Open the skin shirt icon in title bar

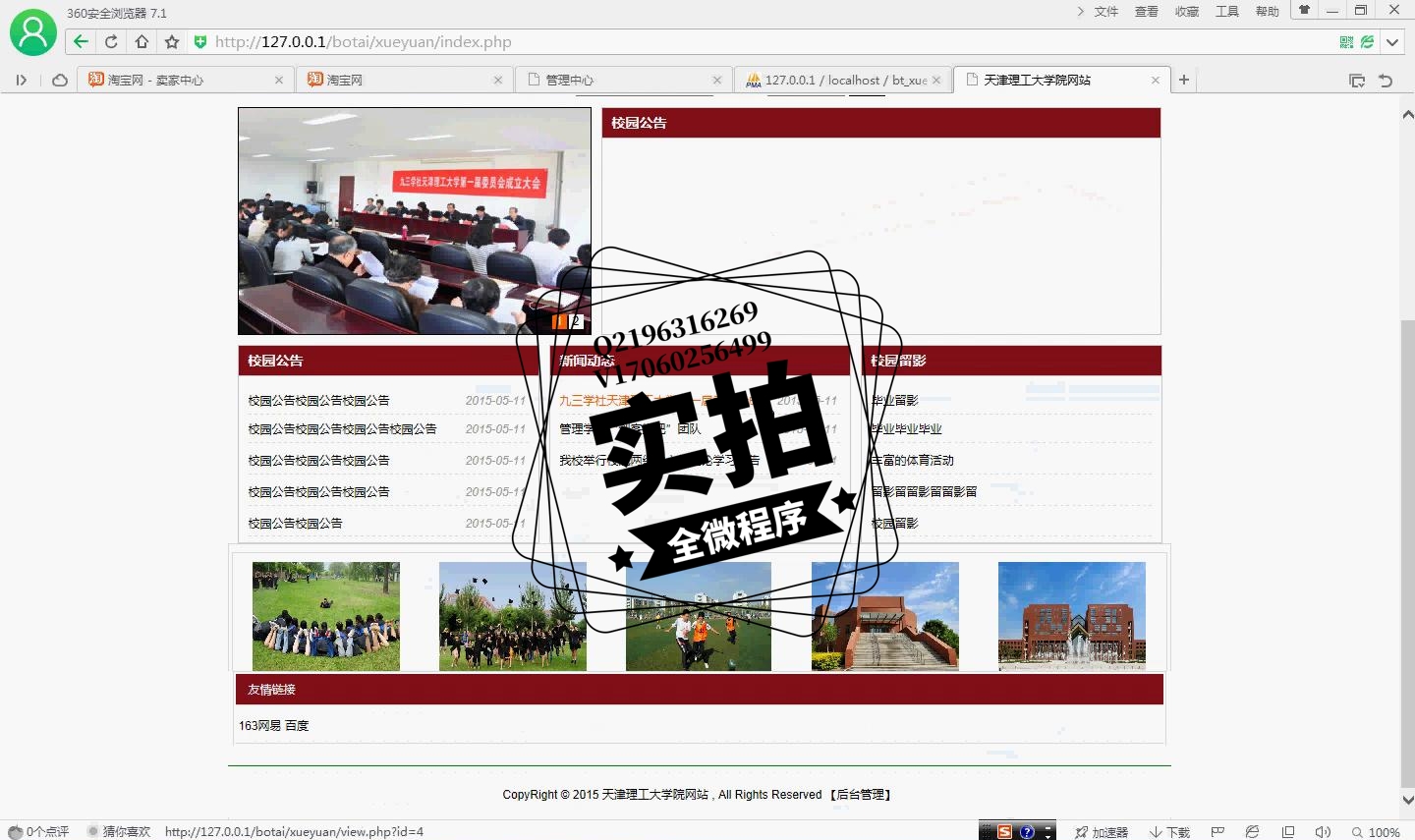1304,10
